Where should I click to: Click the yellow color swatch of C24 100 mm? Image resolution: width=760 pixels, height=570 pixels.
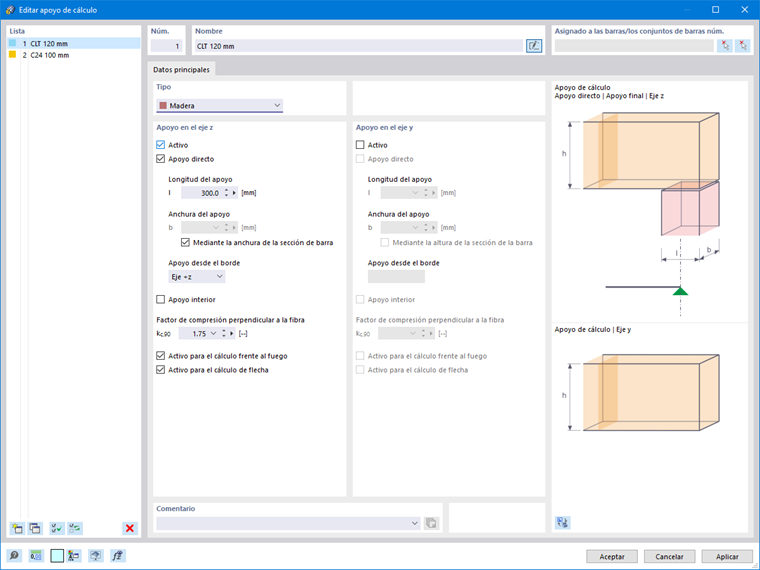13,55
